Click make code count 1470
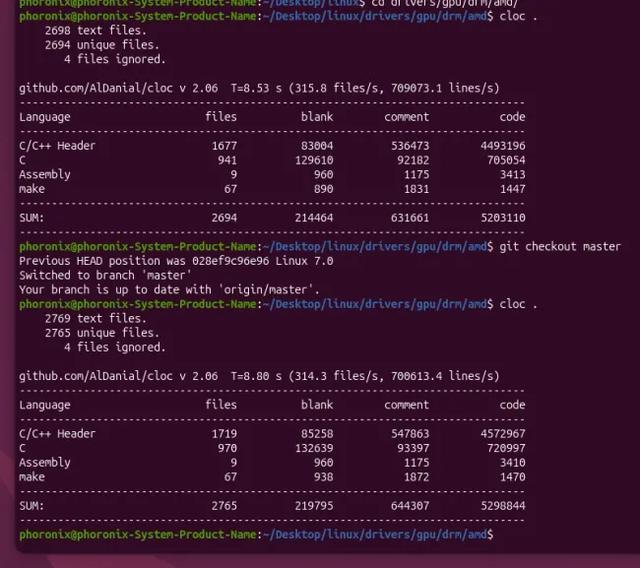The image size is (640, 568). pyautogui.click(x=513, y=477)
